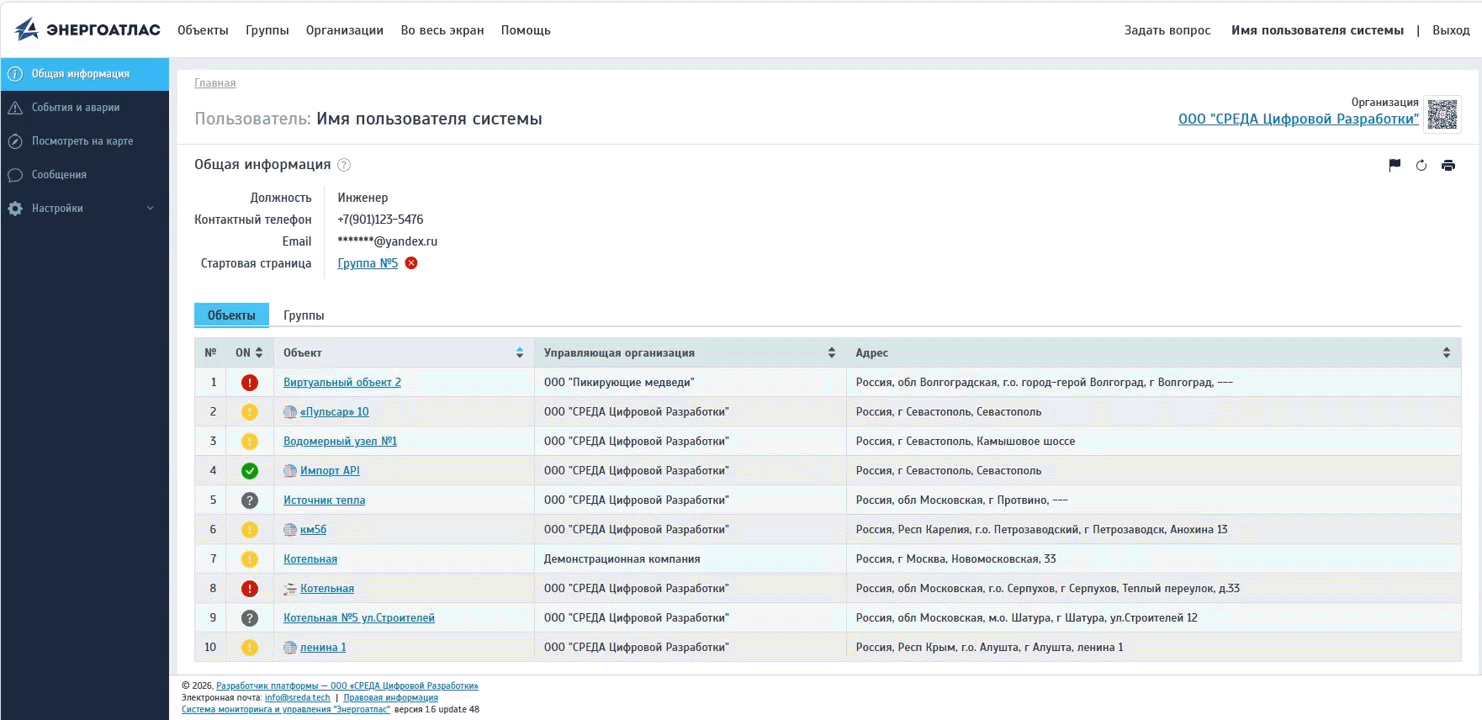Open the ООО "СРЕДА Цифровой Разработки" organization link

point(1298,119)
